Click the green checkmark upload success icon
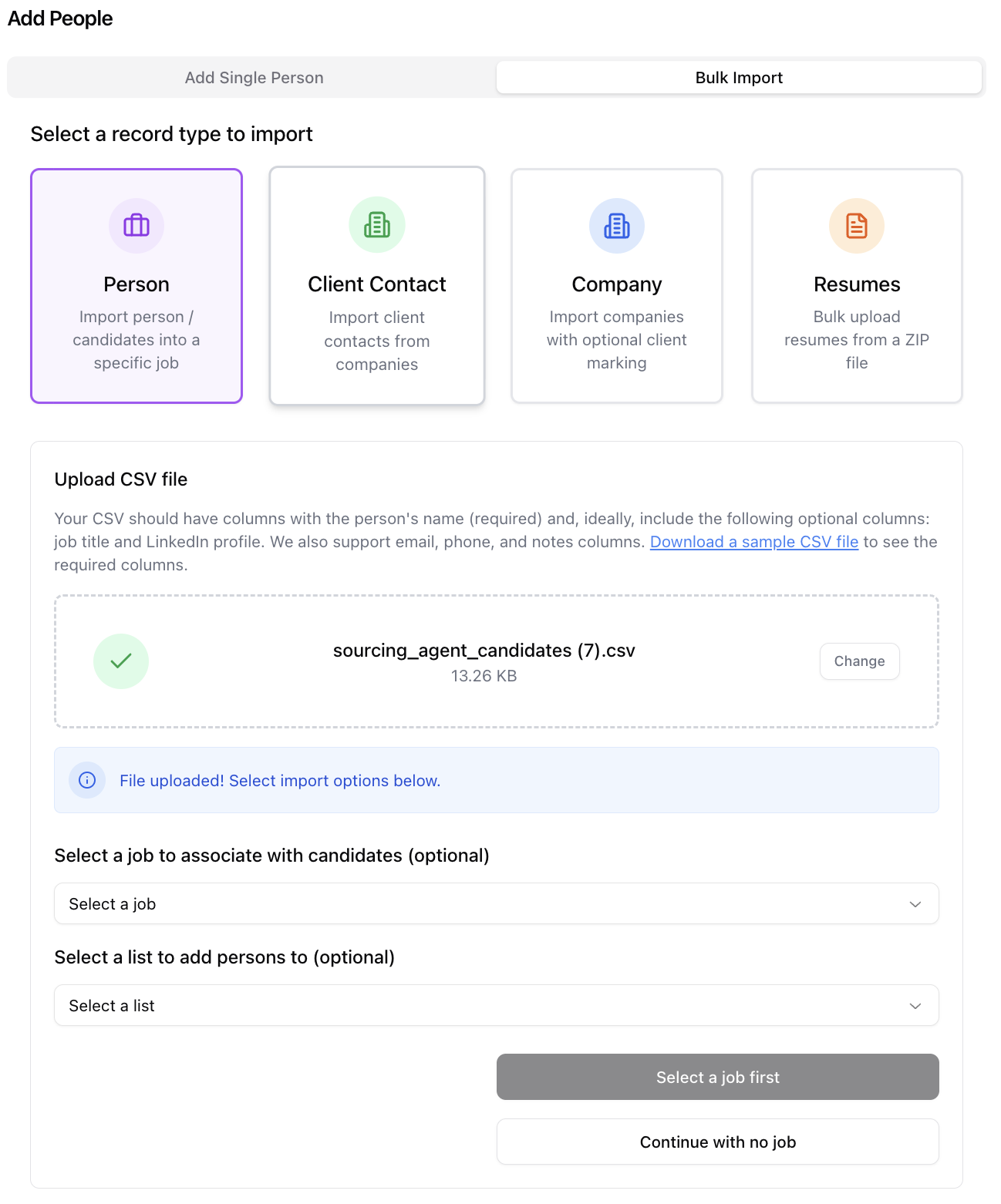Screen dimensions: 1001x1204 (x=121, y=661)
